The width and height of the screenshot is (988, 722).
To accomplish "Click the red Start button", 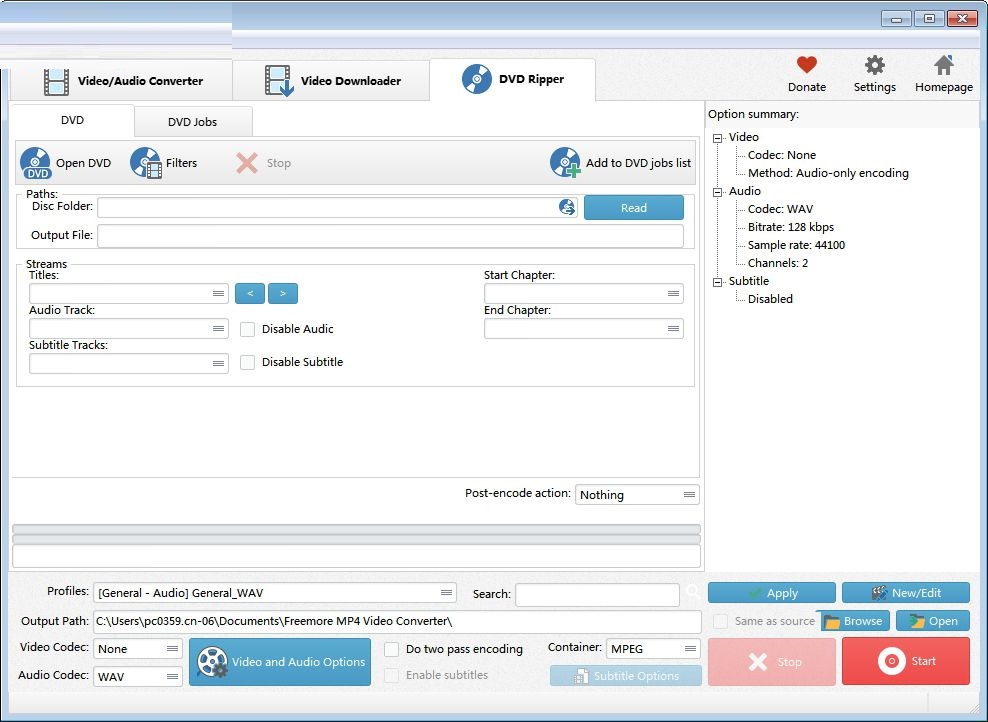I will tap(906, 661).
